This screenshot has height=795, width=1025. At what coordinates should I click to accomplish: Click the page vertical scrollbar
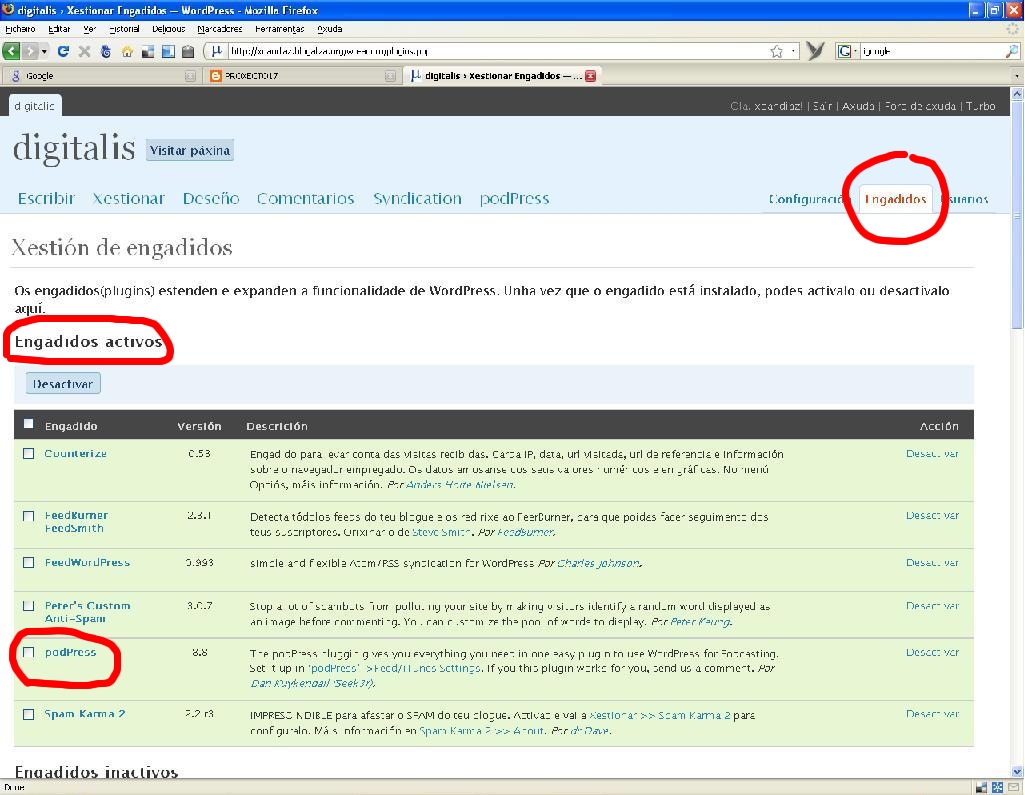tap(1017, 431)
